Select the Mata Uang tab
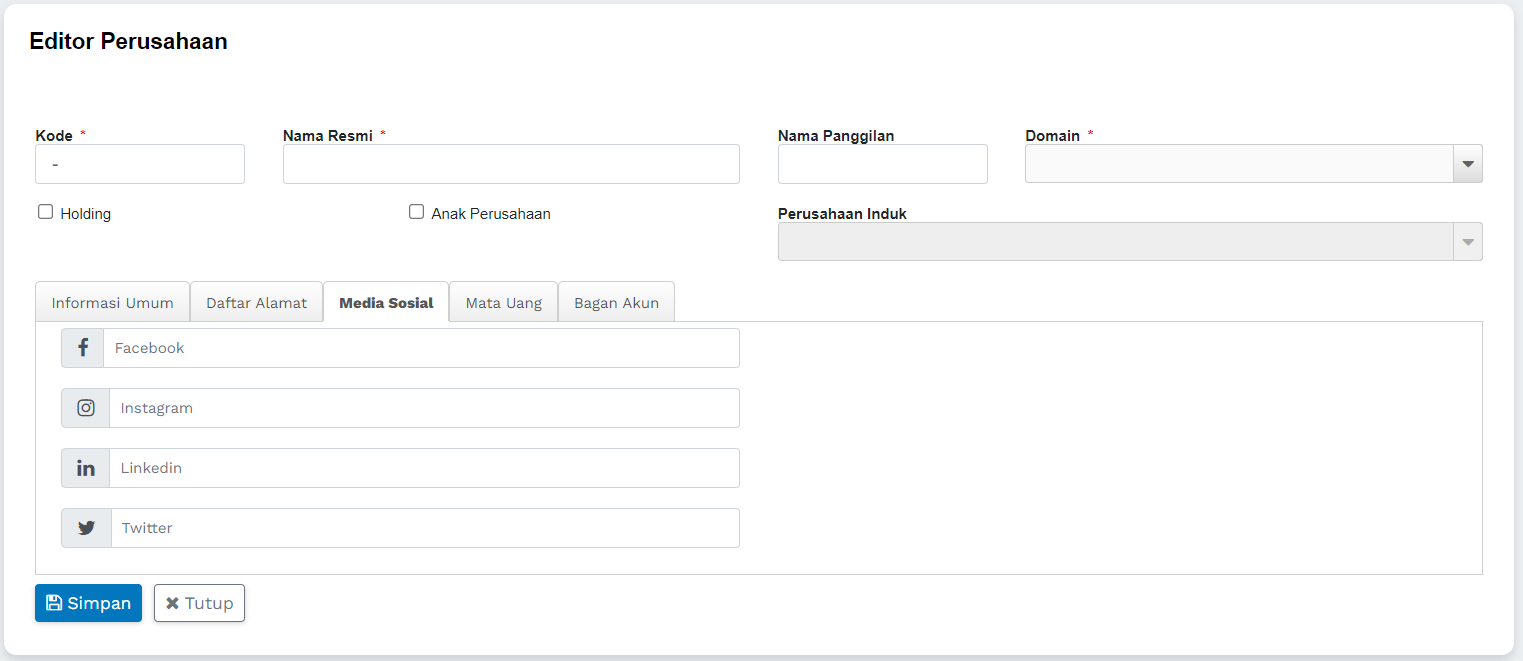This screenshot has height=661, width=1523. coord(503,302)
